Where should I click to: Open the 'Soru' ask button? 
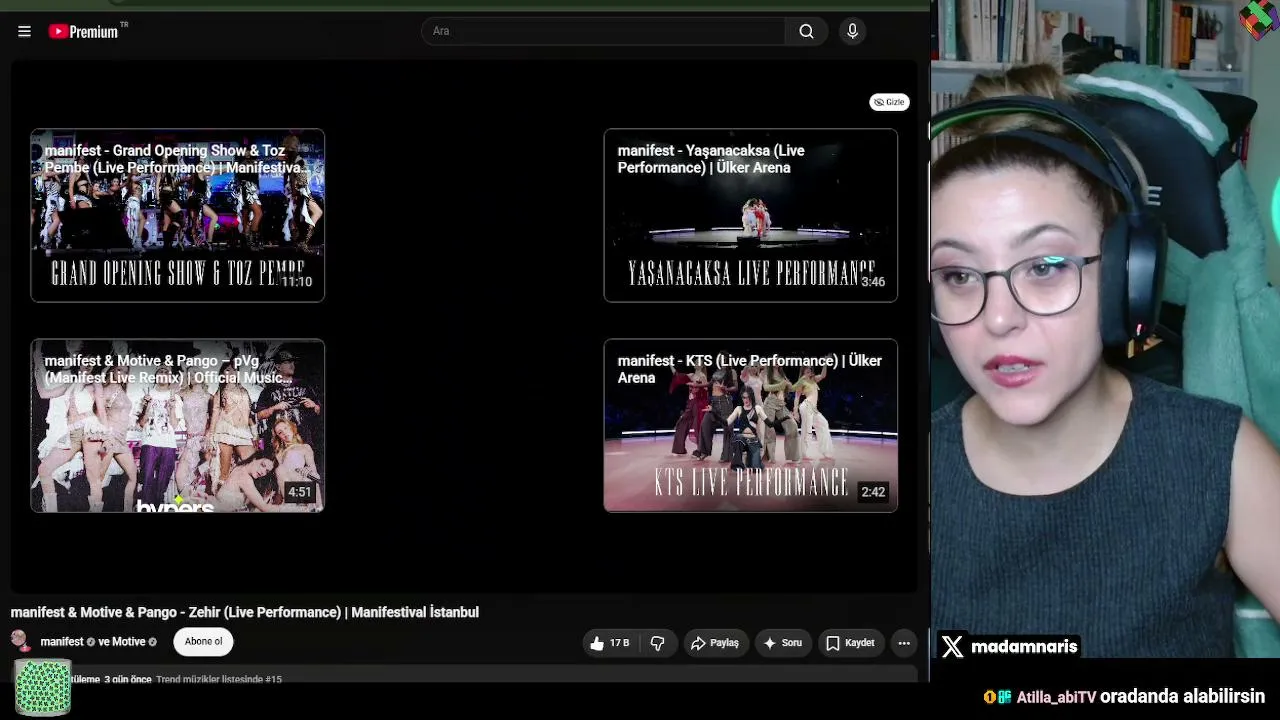point(782,643)
